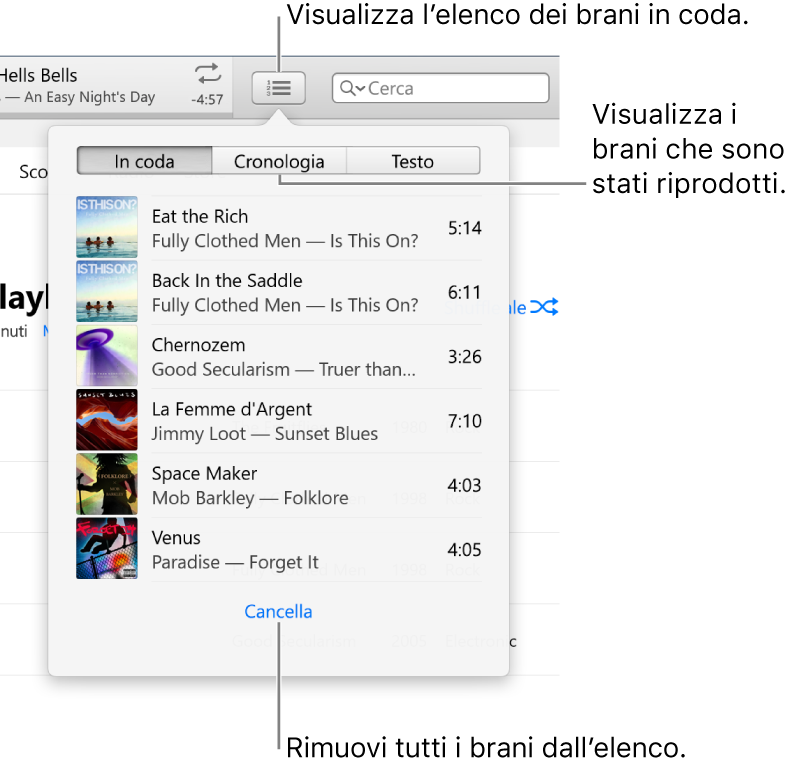This screenshot has height=763, width=793.
Task: Click the 6:11 duration value
Action: coord(465,292)
